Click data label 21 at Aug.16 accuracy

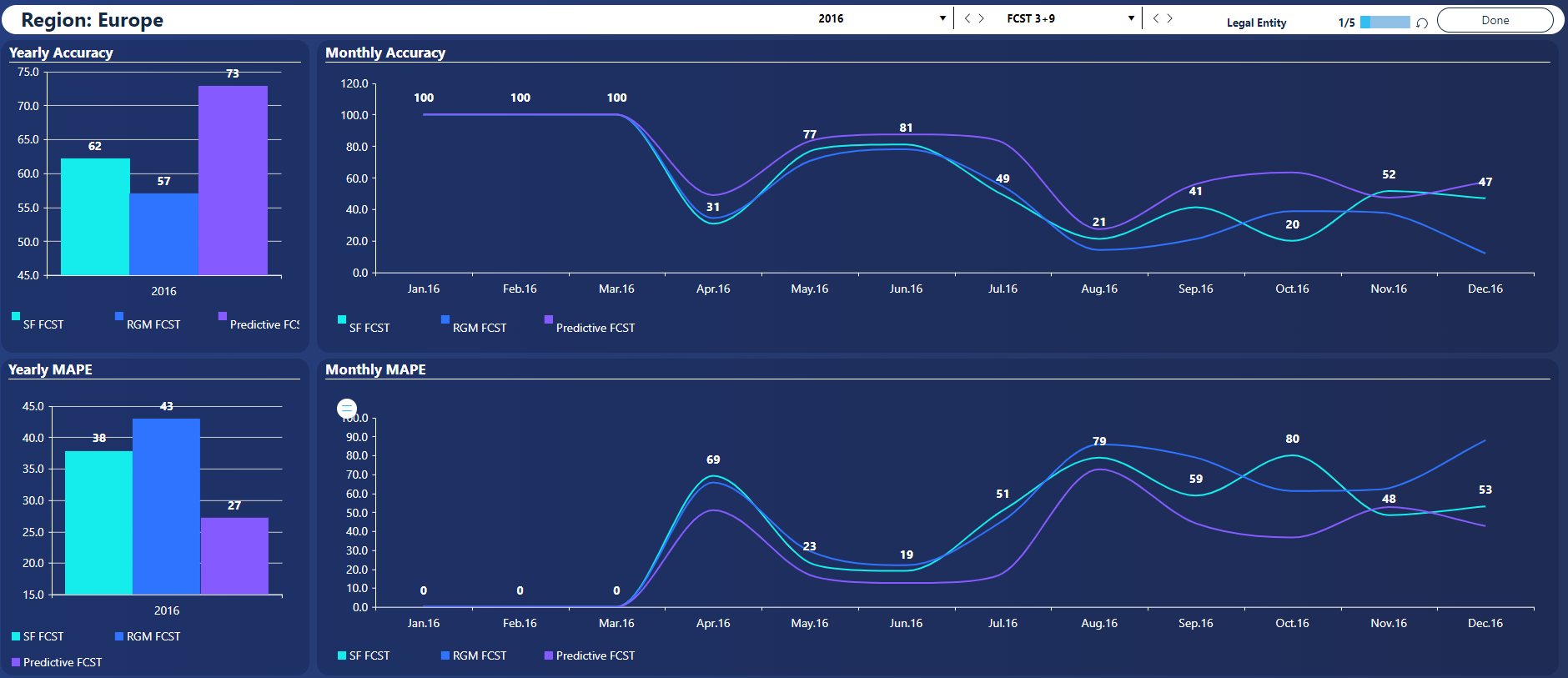[x=1099, y=222]
